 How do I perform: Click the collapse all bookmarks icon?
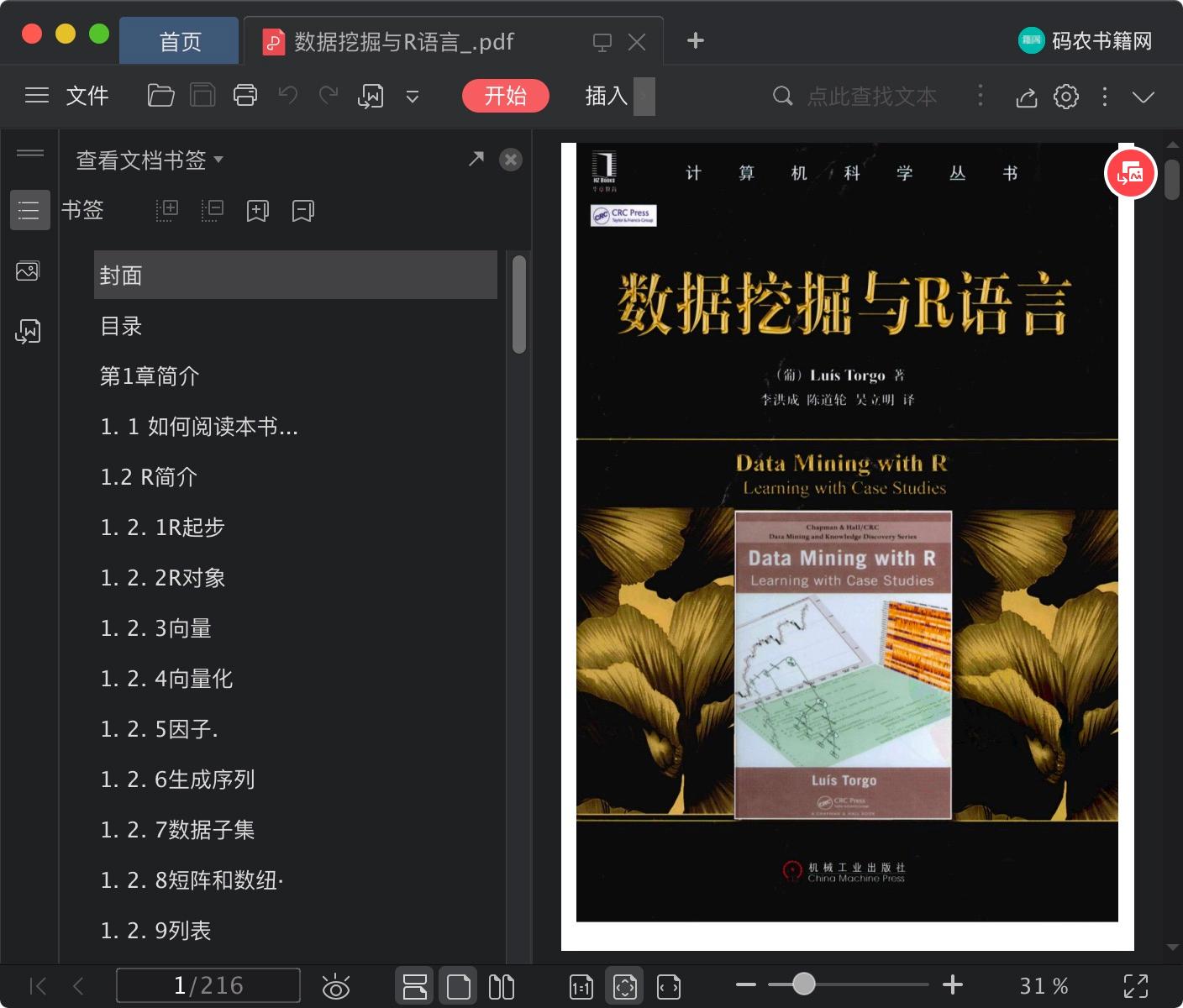(213, 210)
